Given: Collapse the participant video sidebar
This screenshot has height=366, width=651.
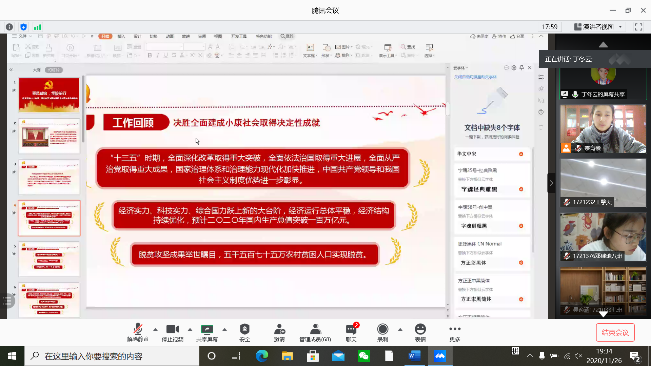Looking at the screenshot, I should click(551, 183).
